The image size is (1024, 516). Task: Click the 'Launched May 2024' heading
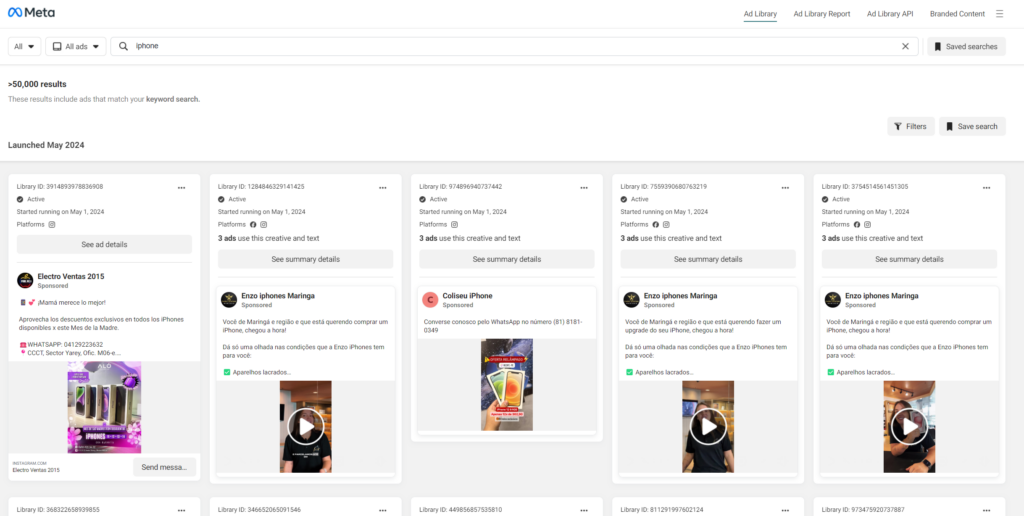click(x=46, y=145)
